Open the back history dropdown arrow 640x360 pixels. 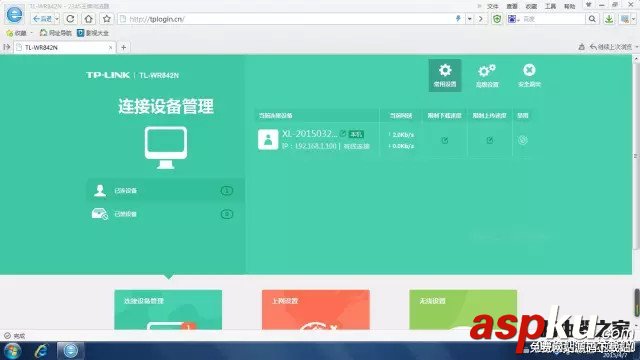pos(57,19)
